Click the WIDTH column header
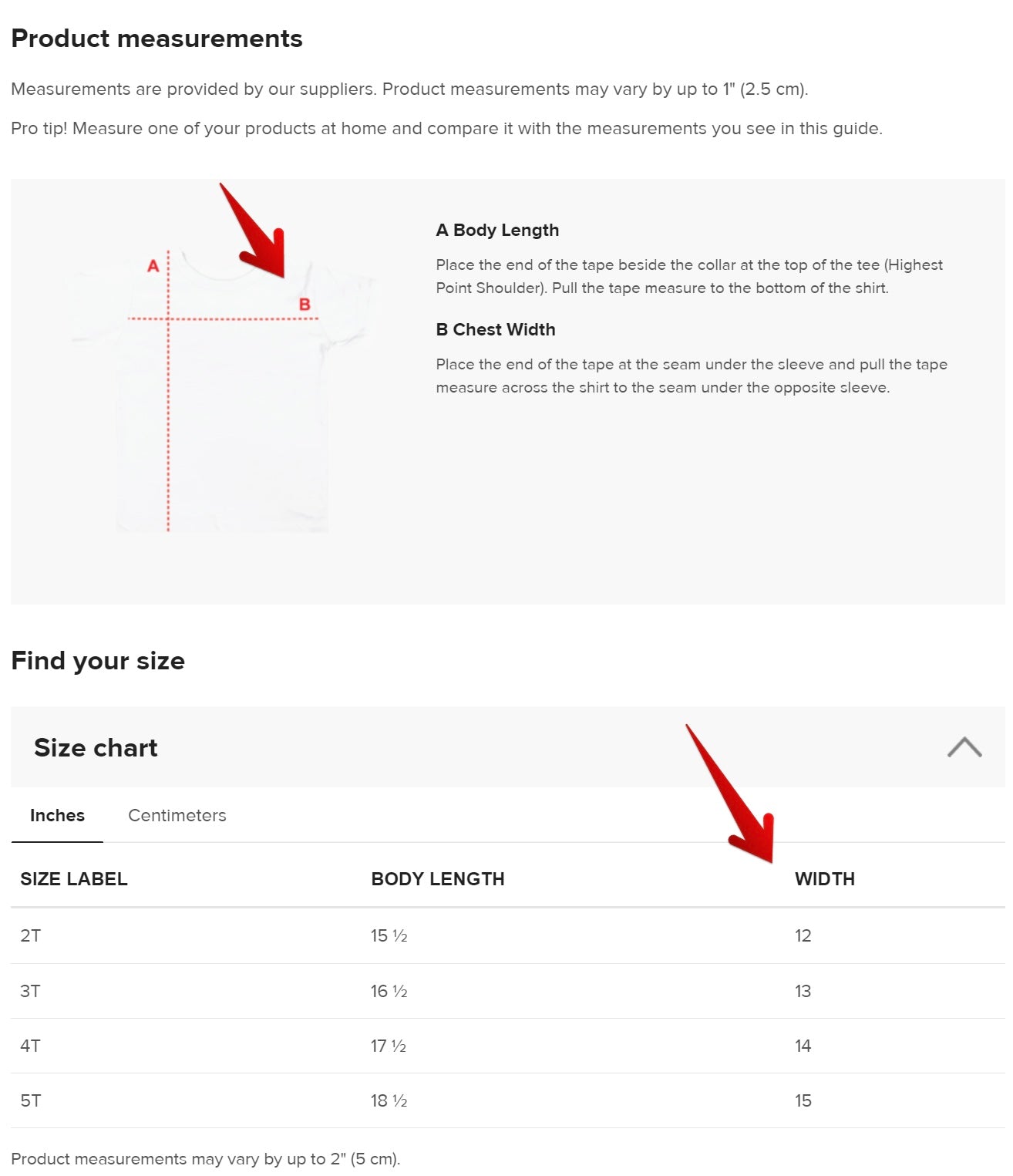 tap(825, 879)
